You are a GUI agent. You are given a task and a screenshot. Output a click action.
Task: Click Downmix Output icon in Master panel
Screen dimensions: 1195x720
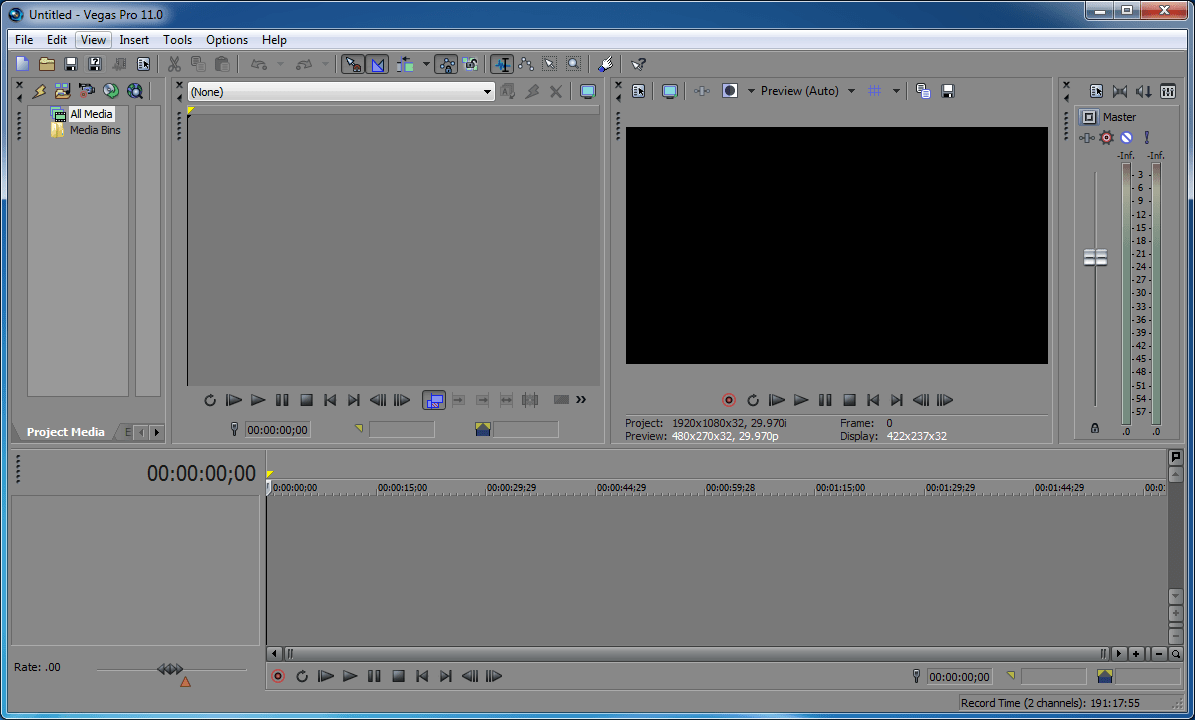(1120, 91)
